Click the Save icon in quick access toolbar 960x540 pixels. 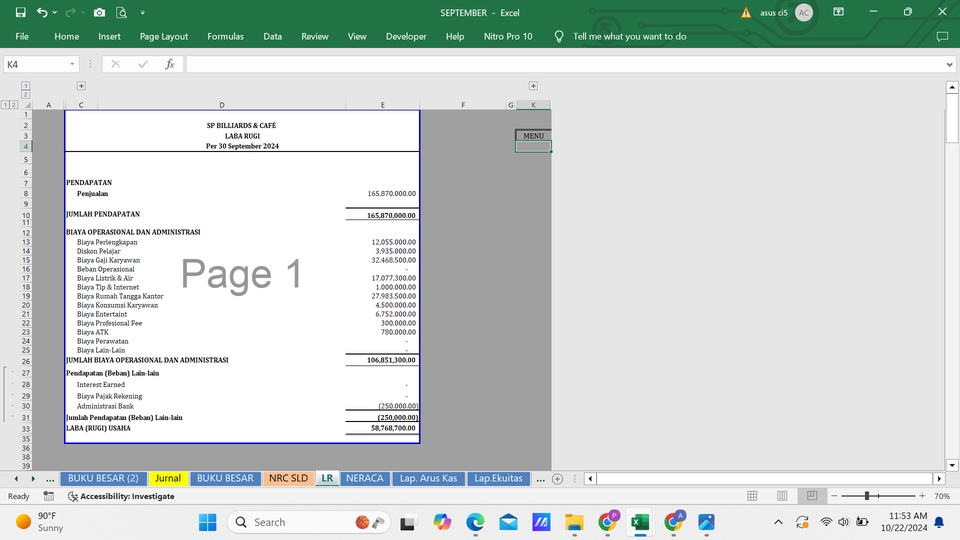click(20, 12)
